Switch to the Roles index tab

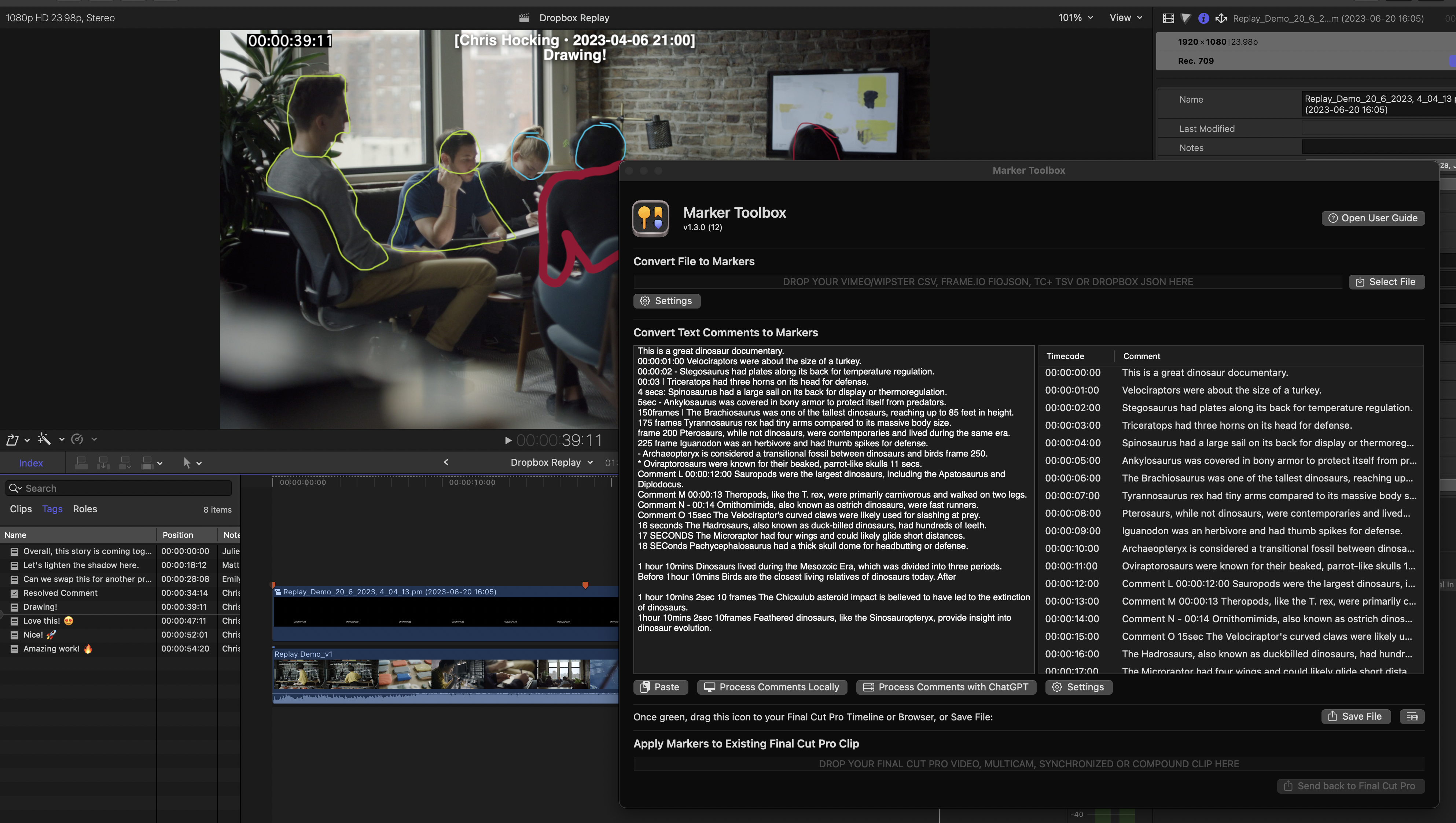coord(85,509)
